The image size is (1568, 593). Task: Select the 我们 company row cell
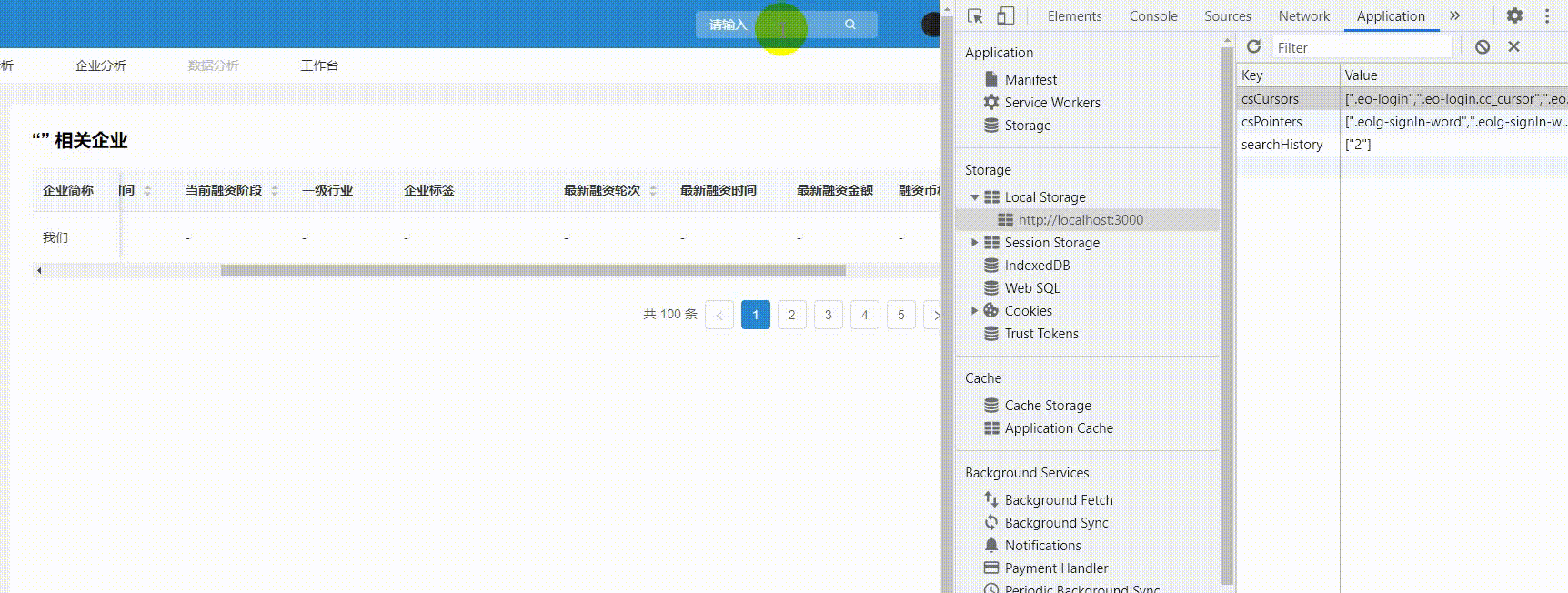[x=55, y=237]
